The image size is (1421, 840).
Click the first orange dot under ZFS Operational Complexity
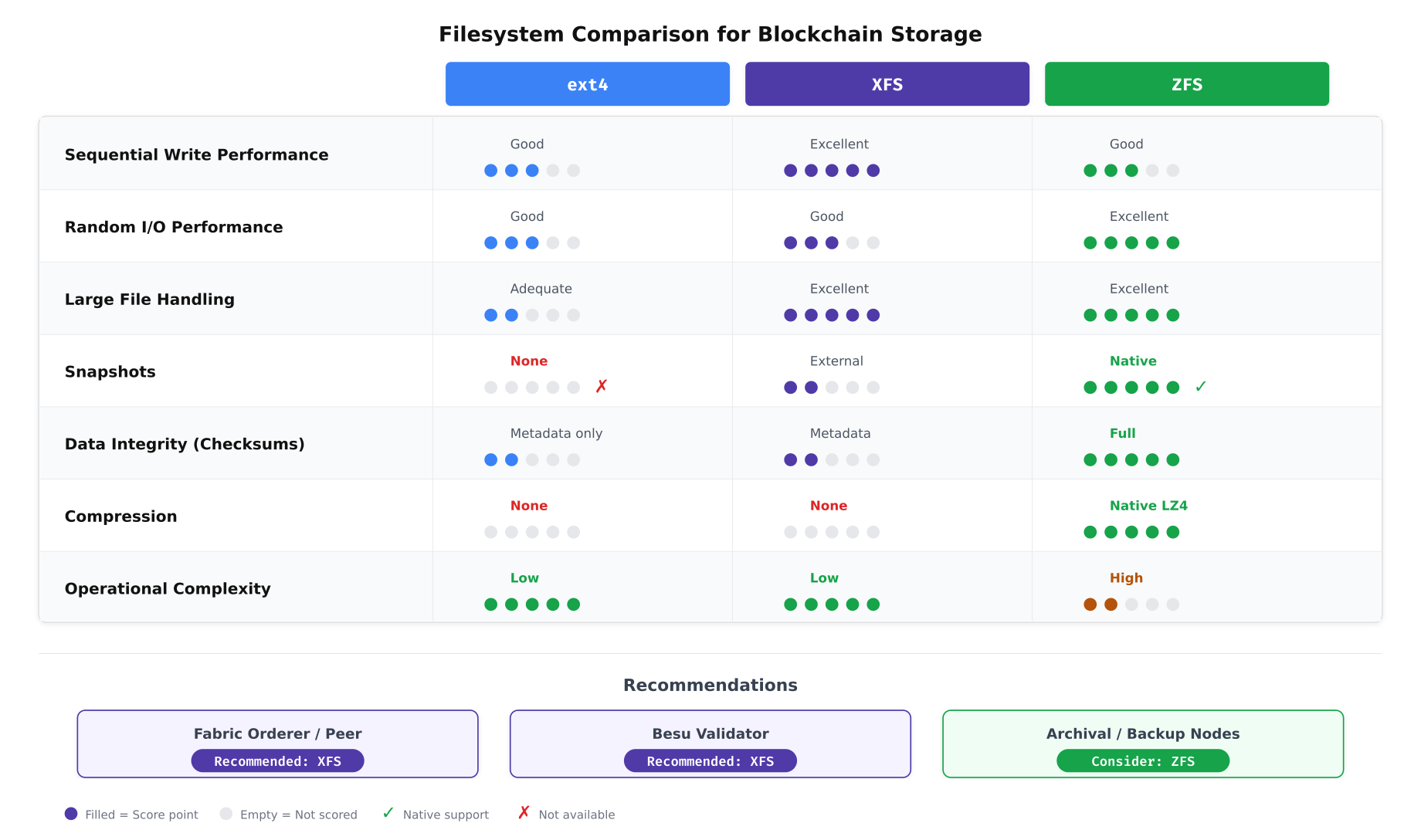tap(1090, 605)
